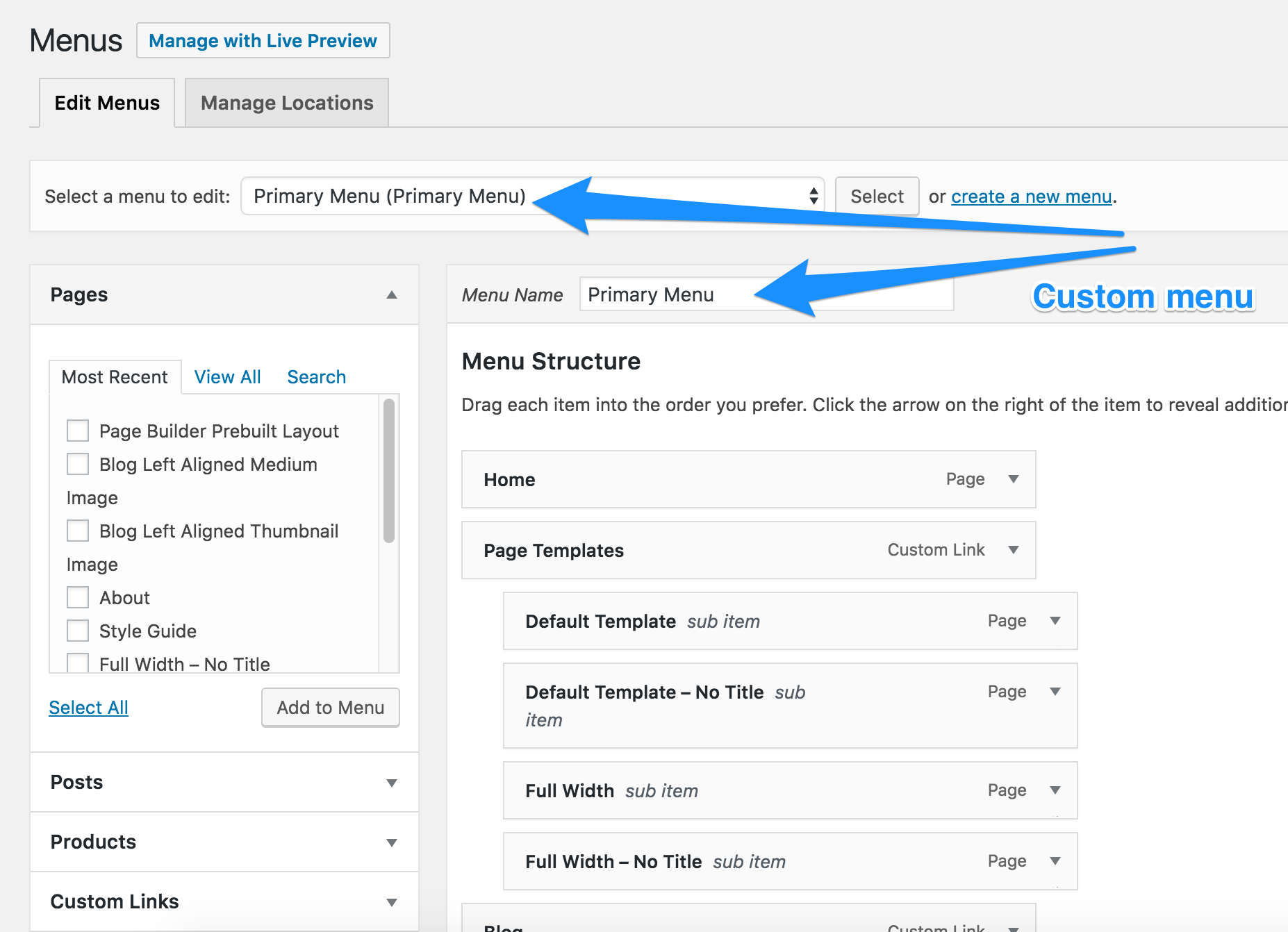Check Blog Left Aligned Thumbnail Image box
Screen dimensions: 1288x932
[78, 531]
